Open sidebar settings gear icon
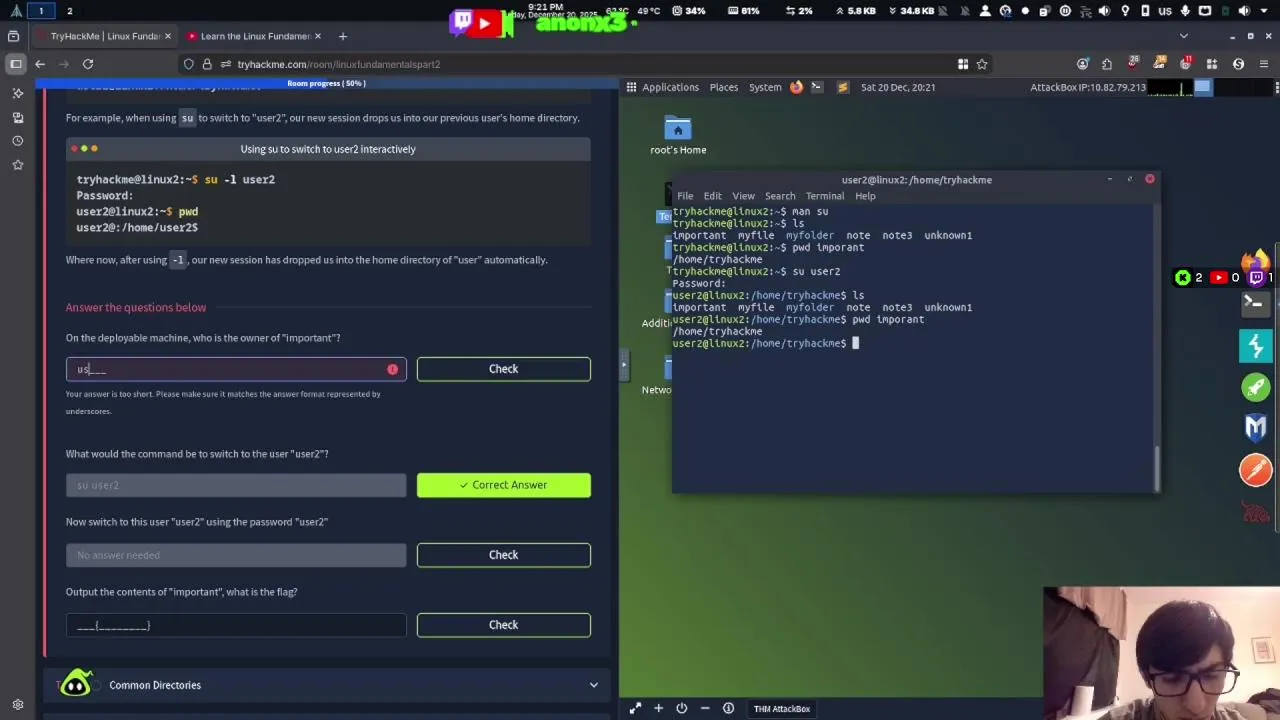 (17, 705)
